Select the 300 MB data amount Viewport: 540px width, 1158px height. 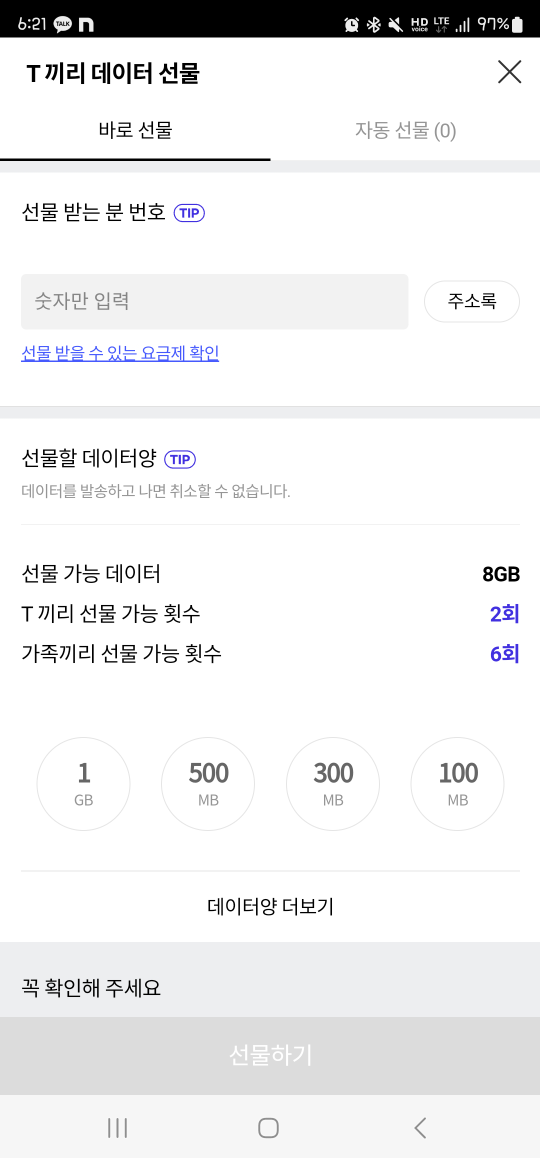coord(333,784)
